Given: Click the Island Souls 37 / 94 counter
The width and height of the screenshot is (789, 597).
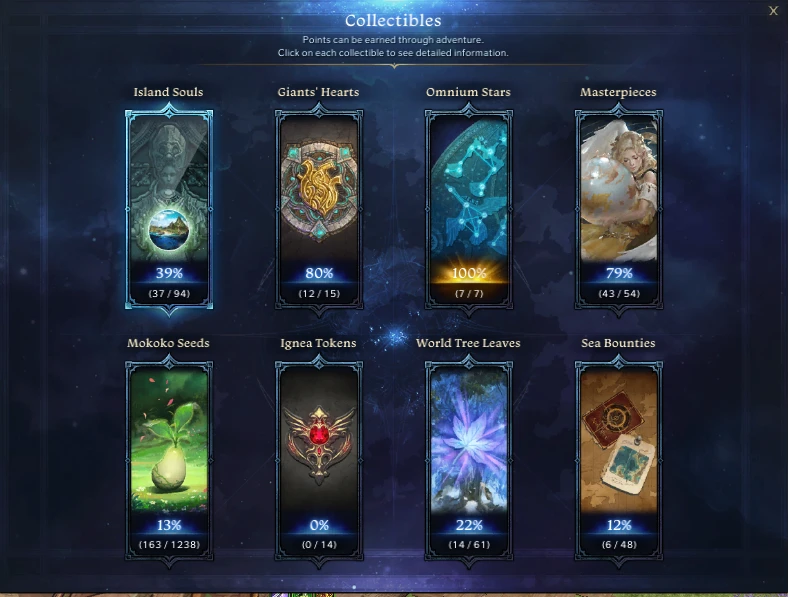Looking at the screenshot, I should pyautogui.click(x=169, y=293).
